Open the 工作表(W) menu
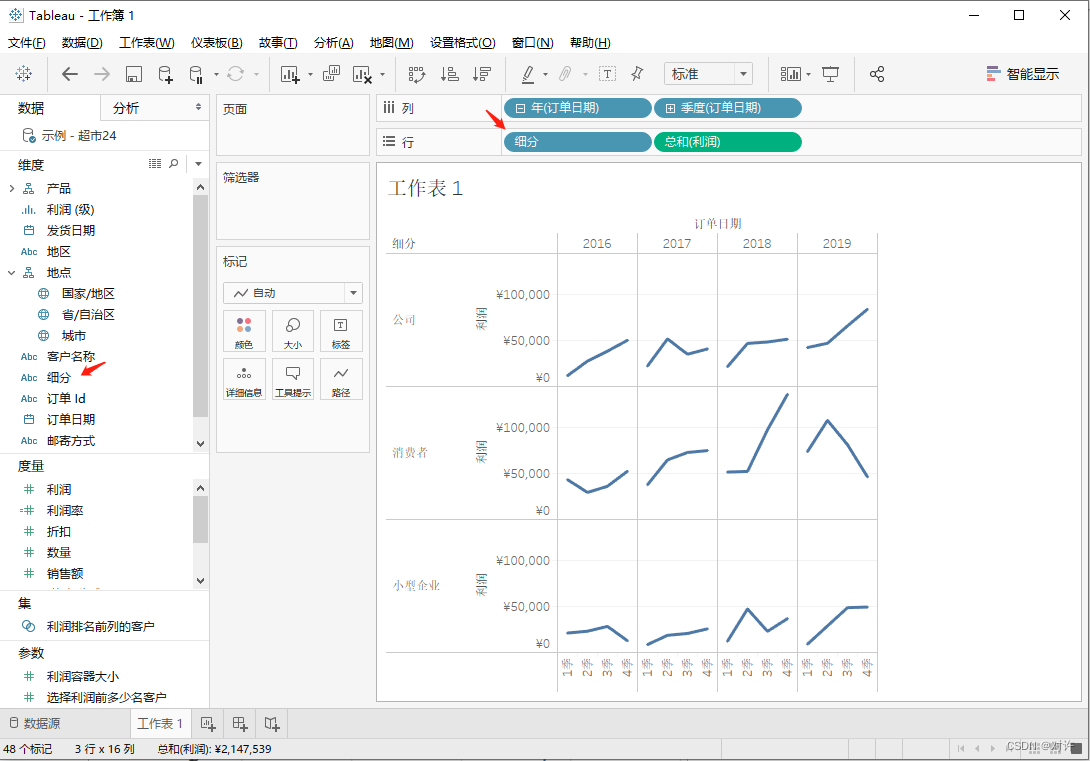The image size is (1090, 761). click(147, 43)
